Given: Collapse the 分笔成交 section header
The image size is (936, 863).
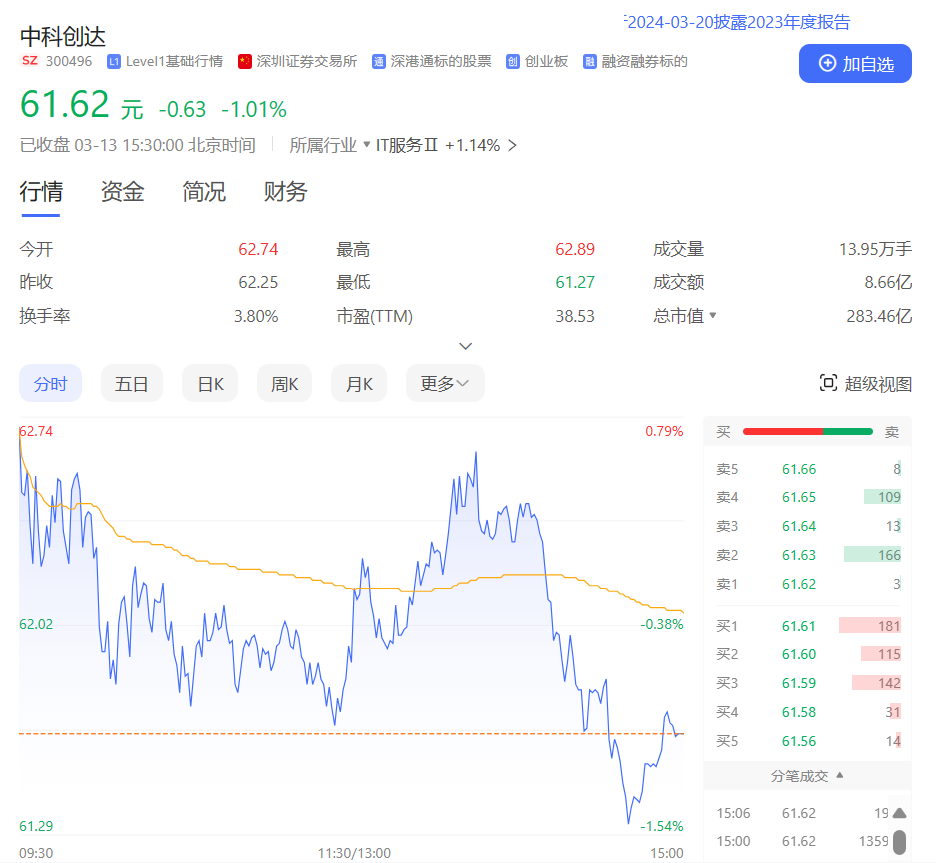Looking at the screenshot, I should (x=807, y=776).
